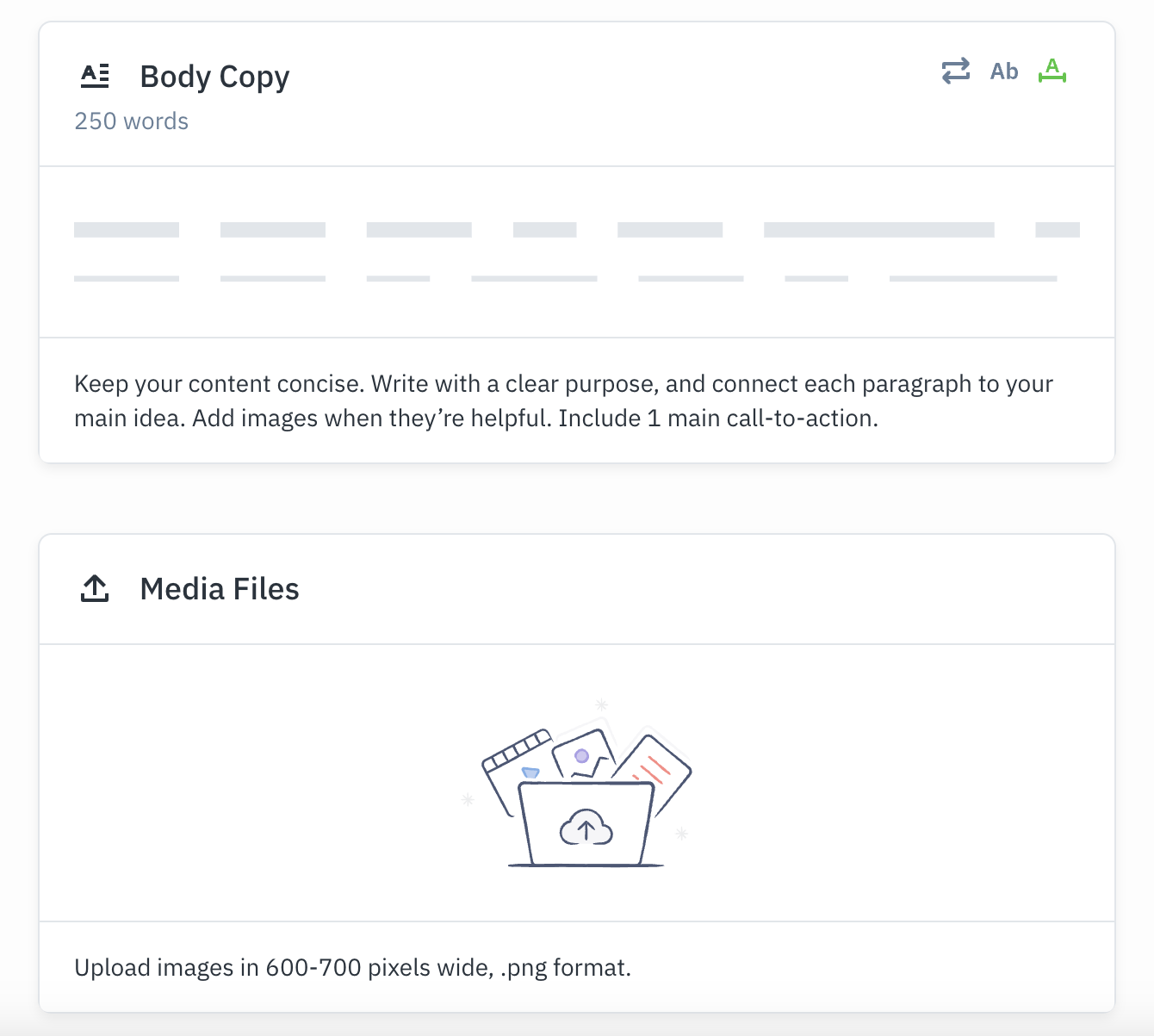
Task: Click the cloud upload illustration folder
Action: (x=586, y=824)
